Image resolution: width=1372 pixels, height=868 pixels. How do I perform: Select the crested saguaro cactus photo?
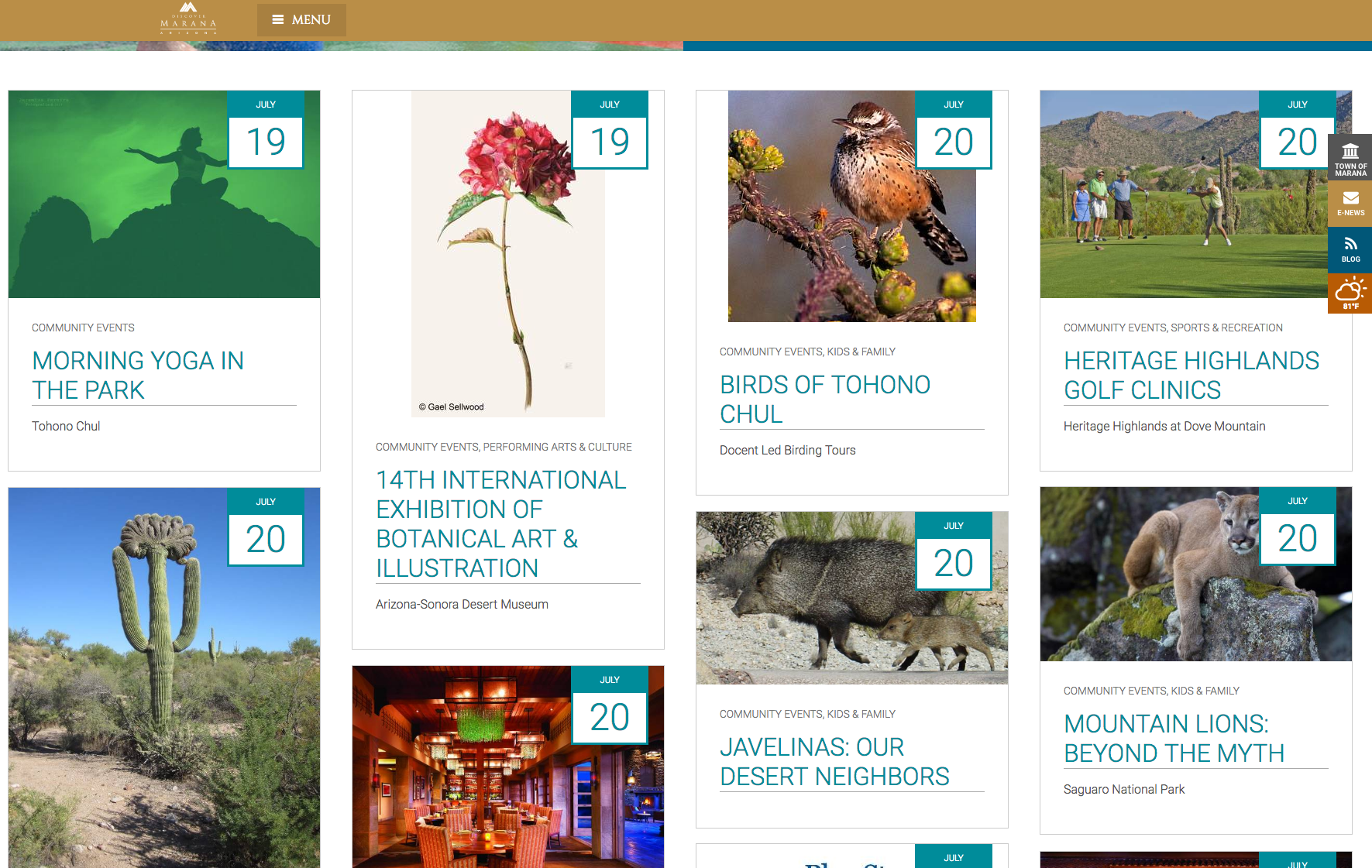click(x=164, y=678)
